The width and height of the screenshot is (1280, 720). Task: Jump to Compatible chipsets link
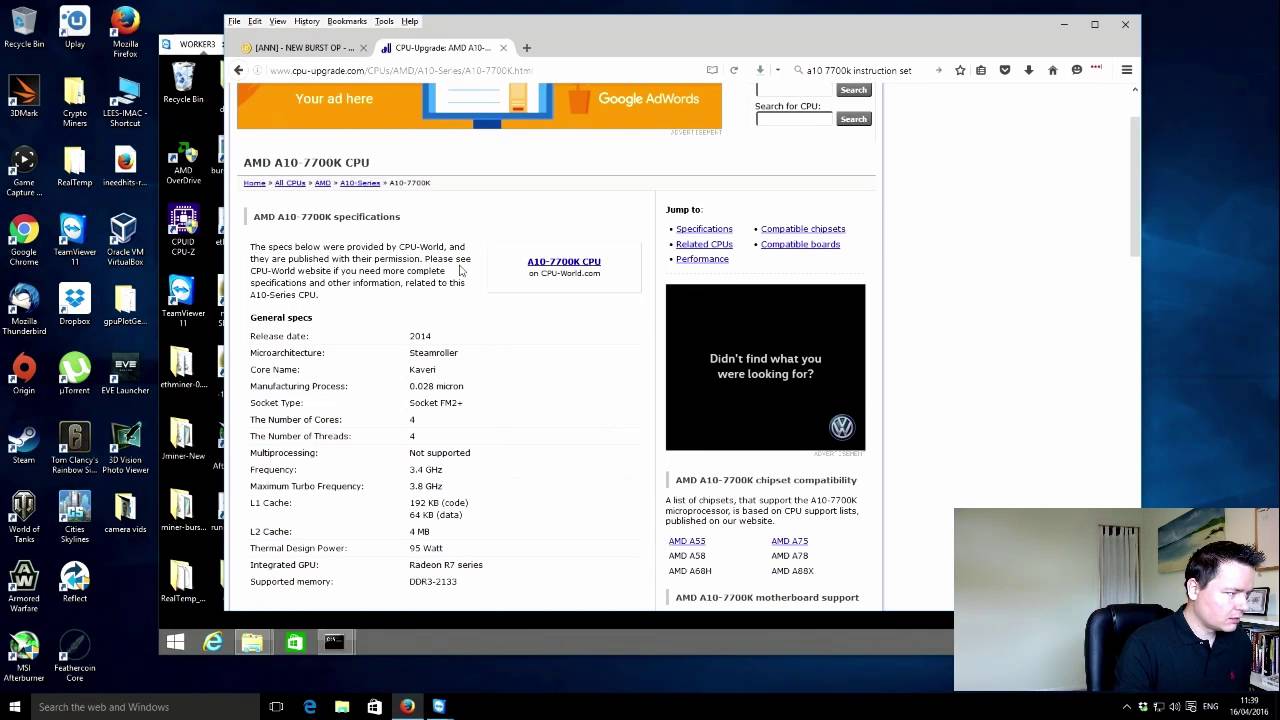pos(803,229)
